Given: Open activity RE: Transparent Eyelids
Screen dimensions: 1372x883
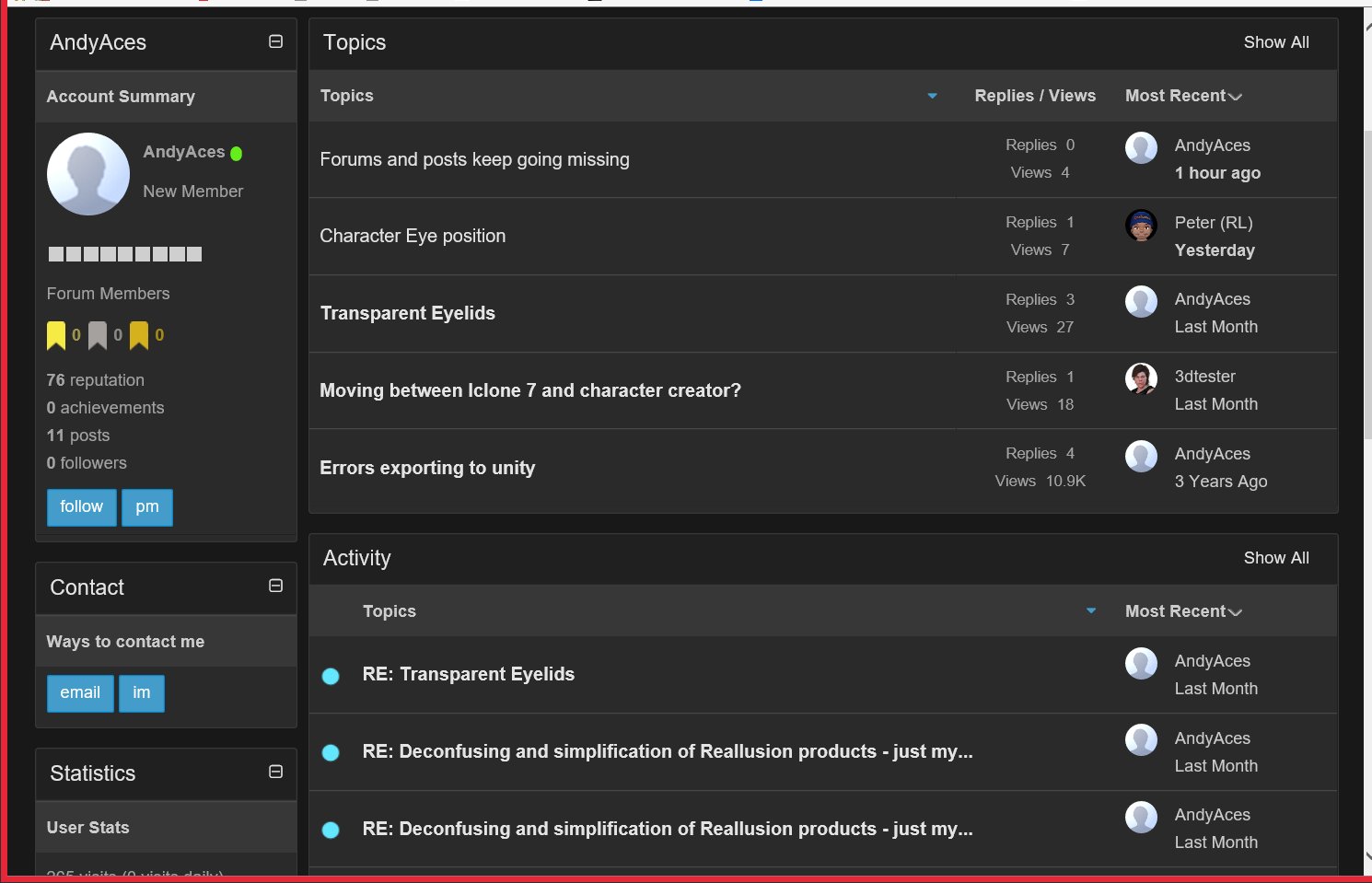Looking at the screenshot, I should click(469, 674).
